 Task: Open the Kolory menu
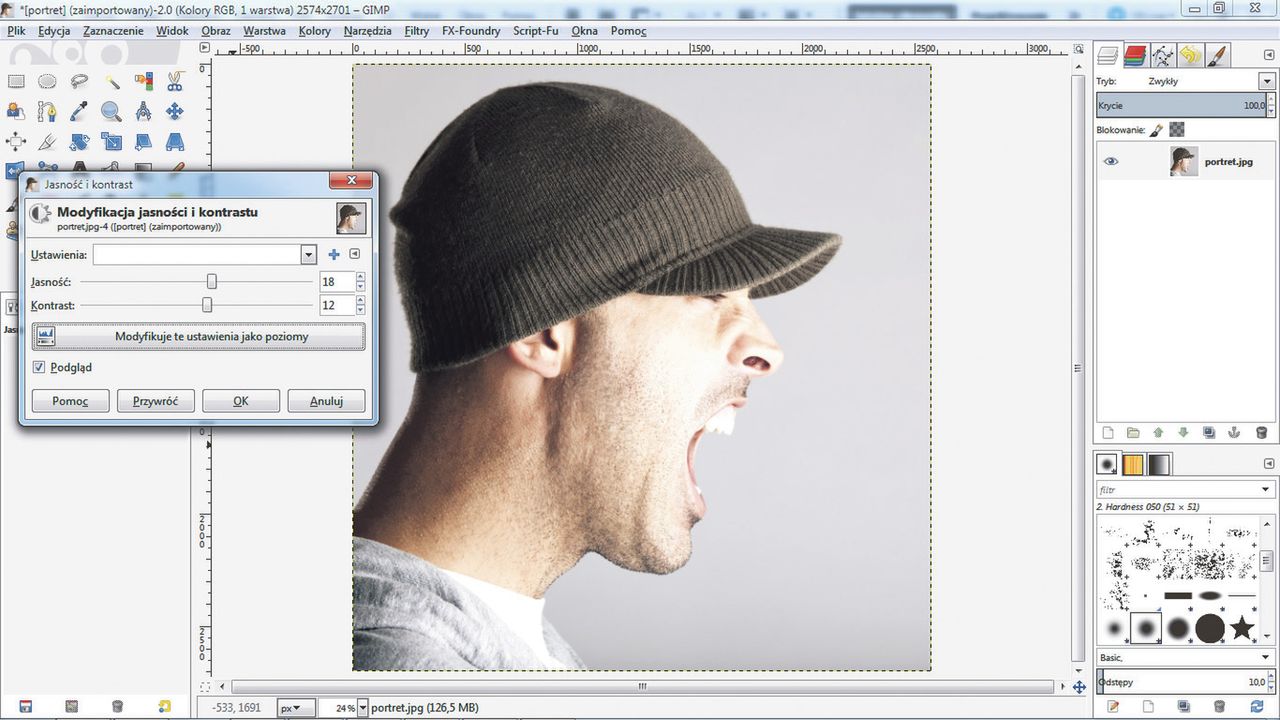click(315, 31)
